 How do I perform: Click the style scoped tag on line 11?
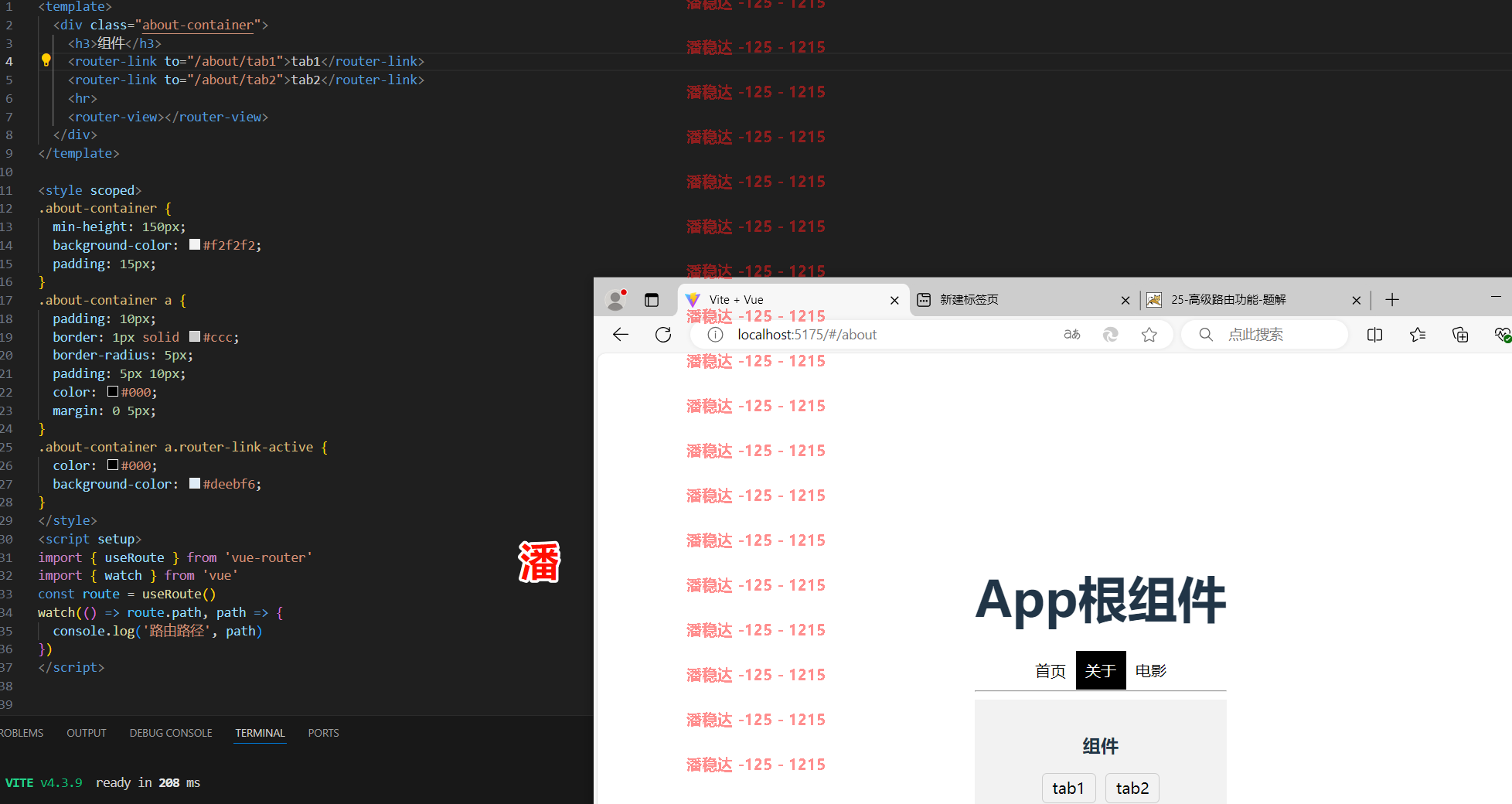(x=90, y=190)
